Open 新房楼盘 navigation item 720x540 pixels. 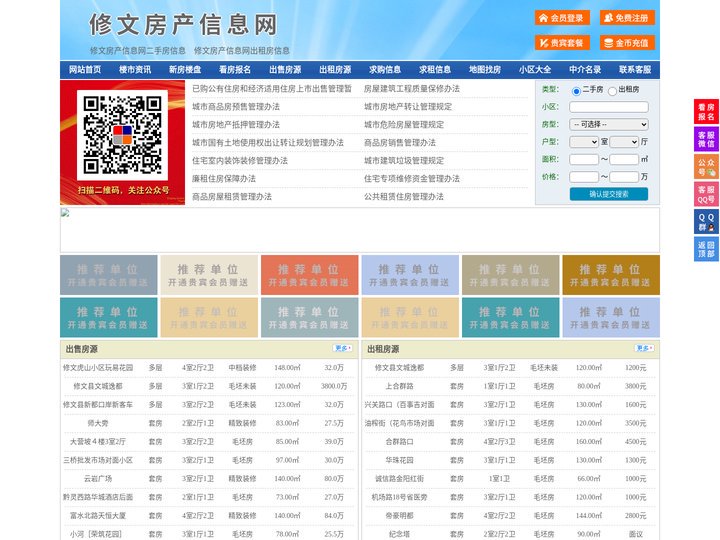click(185, 70)
